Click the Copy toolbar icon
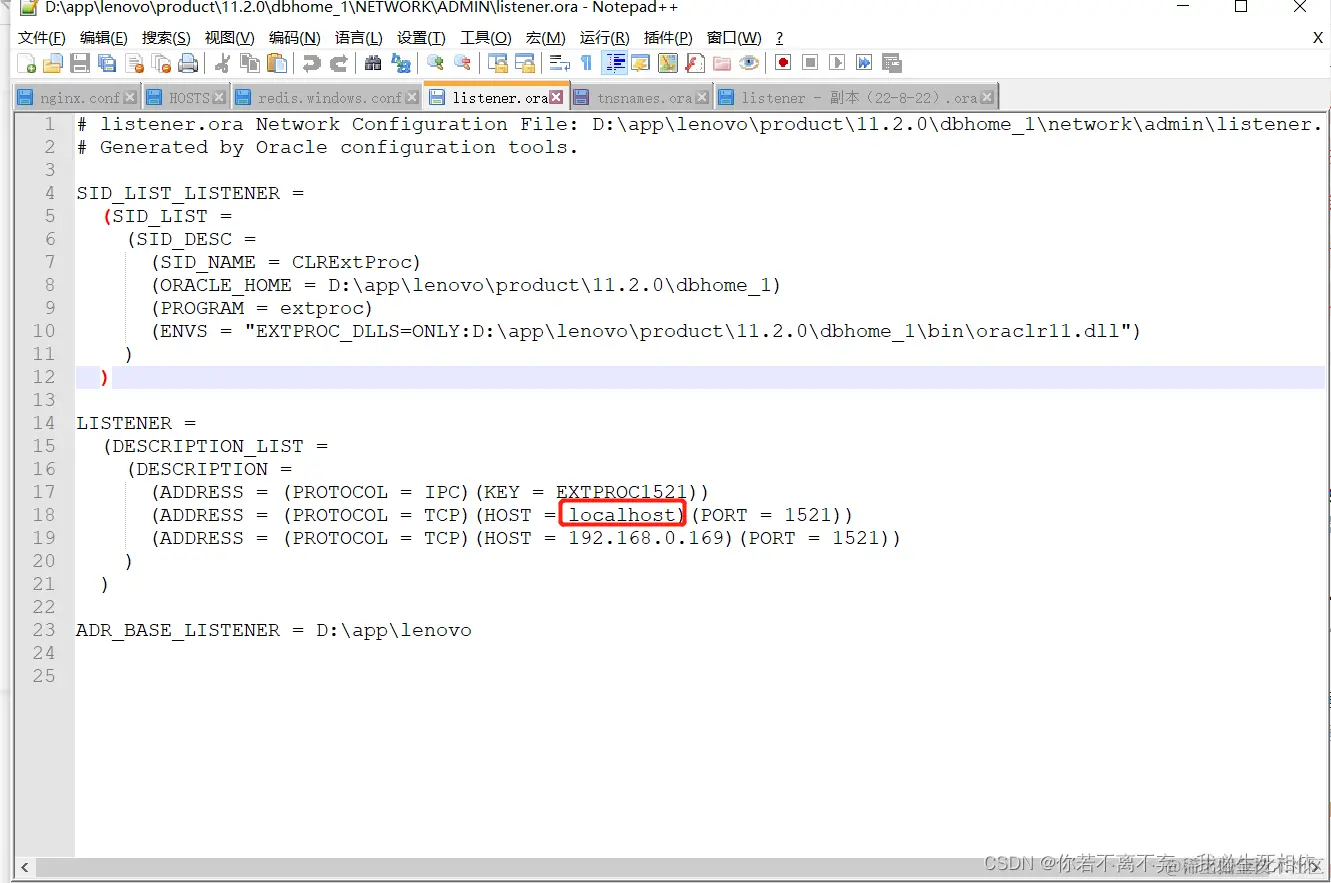Viewport: 1331px width, 883px height. pos(250,63)
